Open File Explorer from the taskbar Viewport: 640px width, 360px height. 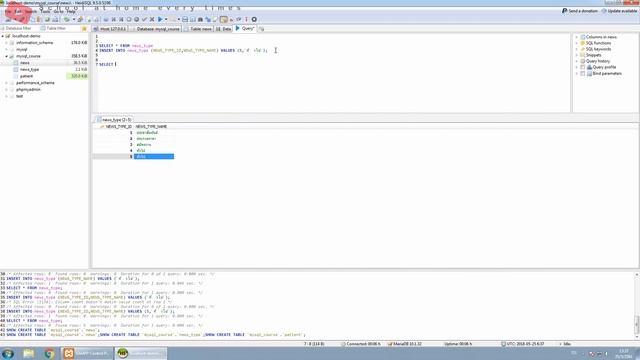tap(29, 353)
